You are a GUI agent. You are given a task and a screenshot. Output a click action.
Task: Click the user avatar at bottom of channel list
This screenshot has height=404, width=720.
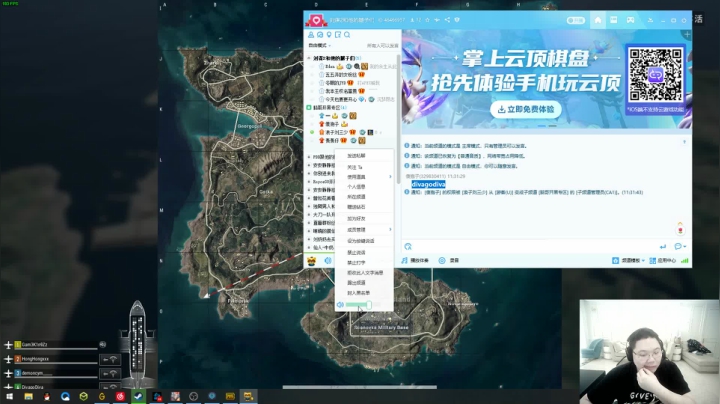311,261
